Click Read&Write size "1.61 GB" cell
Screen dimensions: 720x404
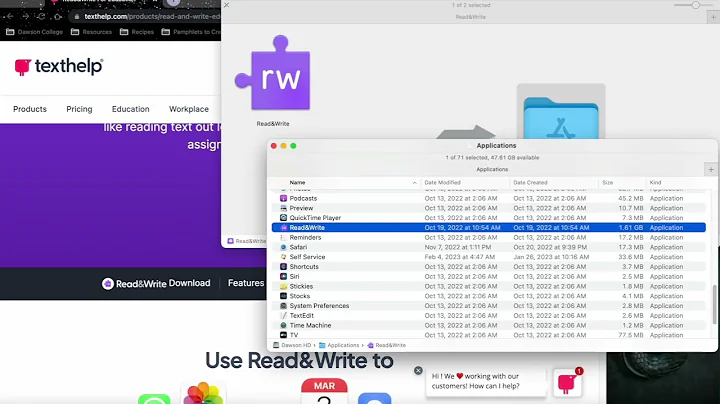point(630,228)
